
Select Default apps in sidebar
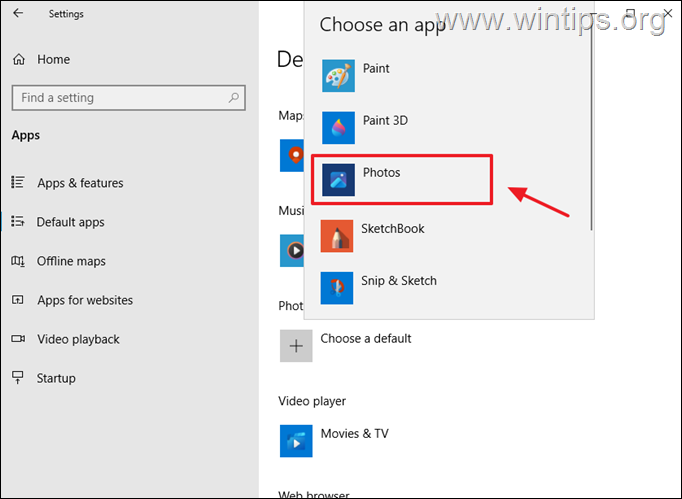click(70, 222)
